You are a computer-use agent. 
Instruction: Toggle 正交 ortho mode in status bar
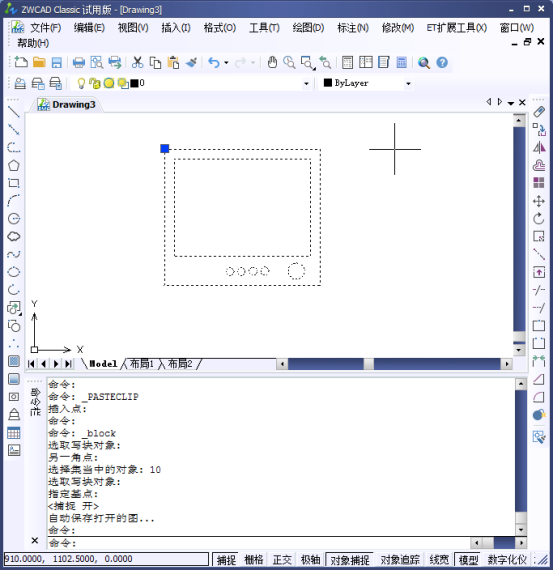282,560
